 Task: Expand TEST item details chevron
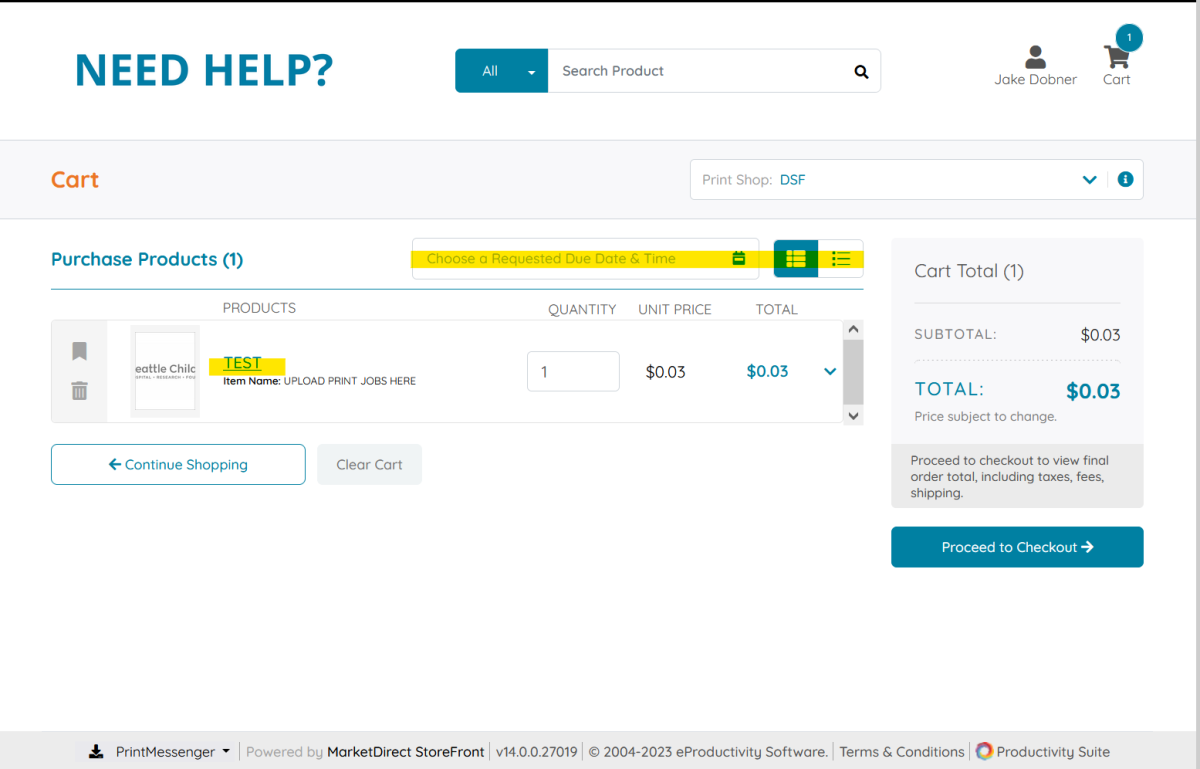[x=829, y=372]
